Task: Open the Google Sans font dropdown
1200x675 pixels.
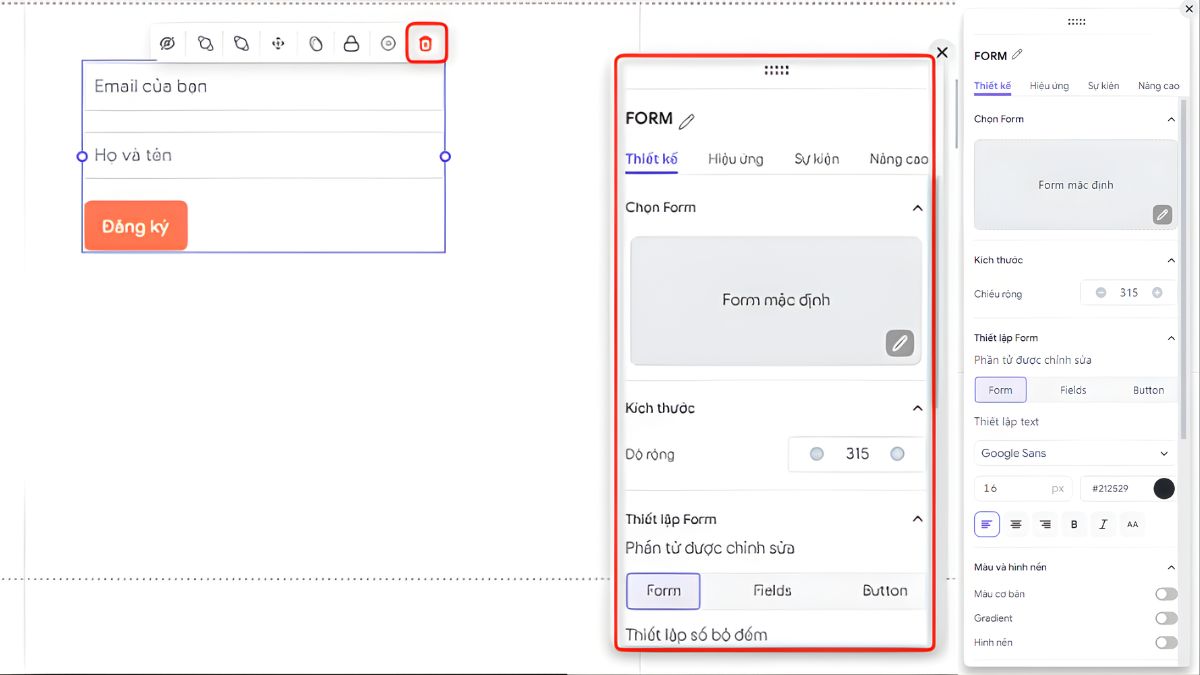Action: pyautogui.click(x=1074, y=453)
